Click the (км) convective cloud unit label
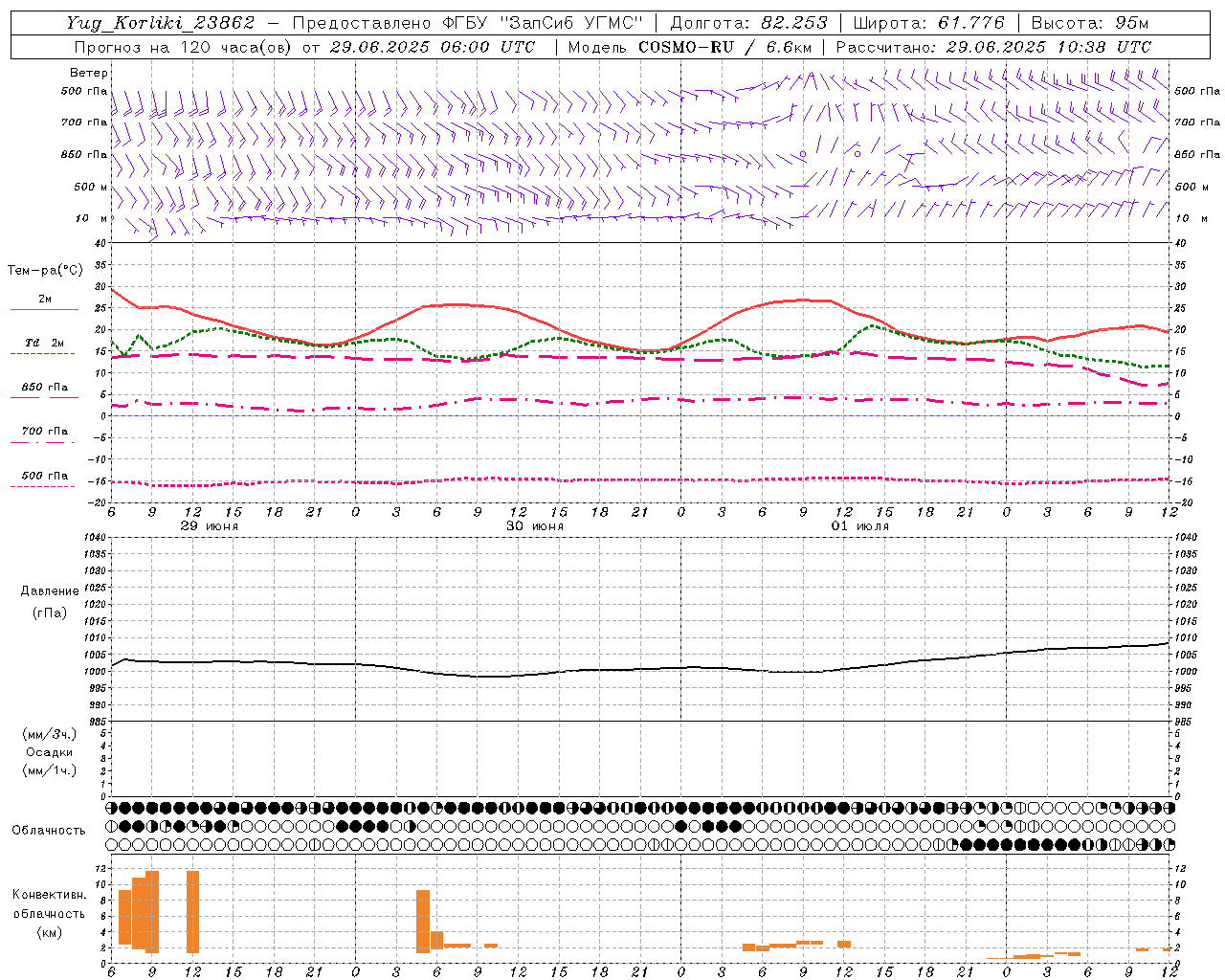The height and width of the screenshot is (980, 1225). click(49, 933)
